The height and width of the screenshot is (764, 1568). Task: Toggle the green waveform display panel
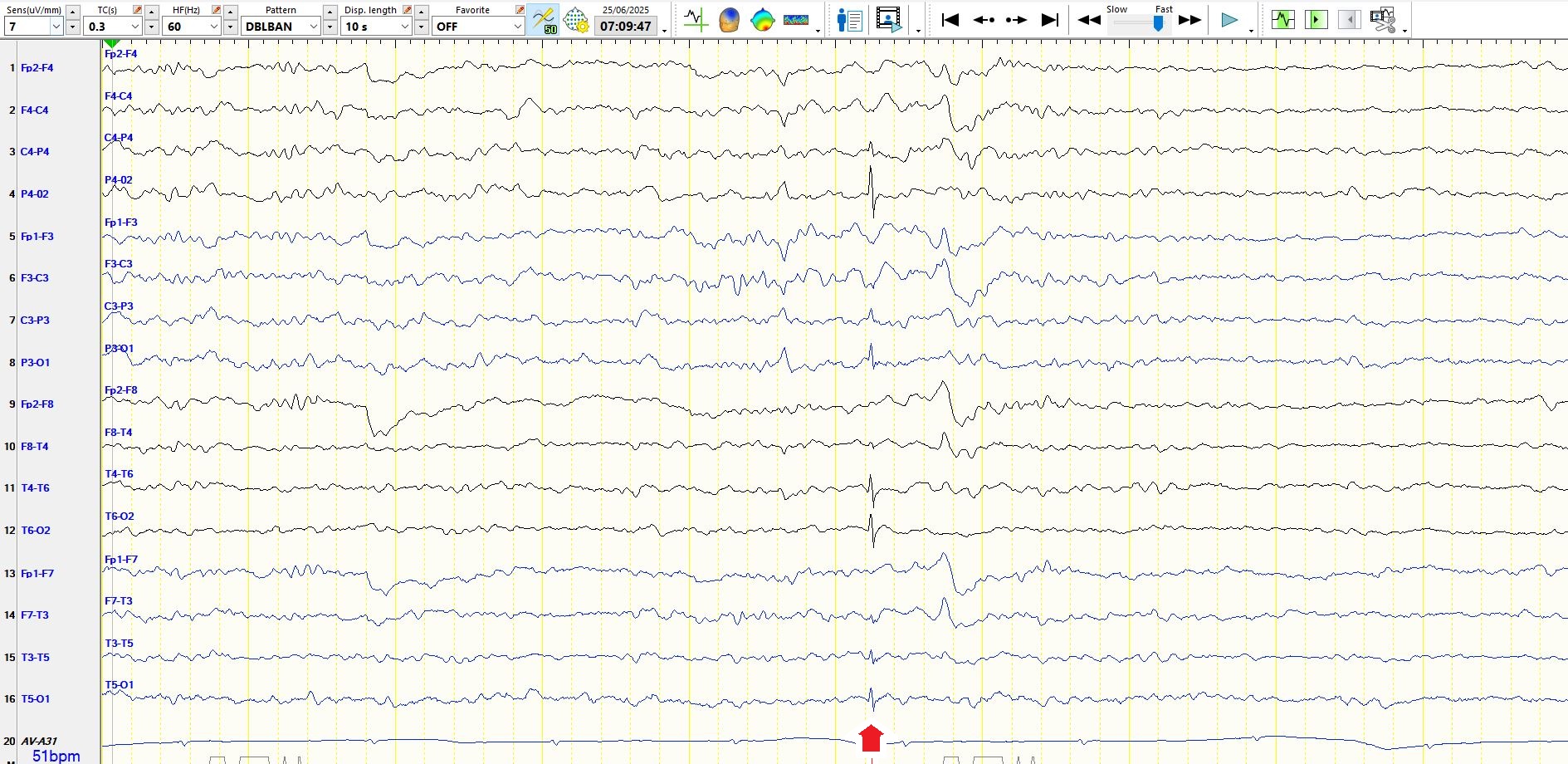coord(1283,19)
